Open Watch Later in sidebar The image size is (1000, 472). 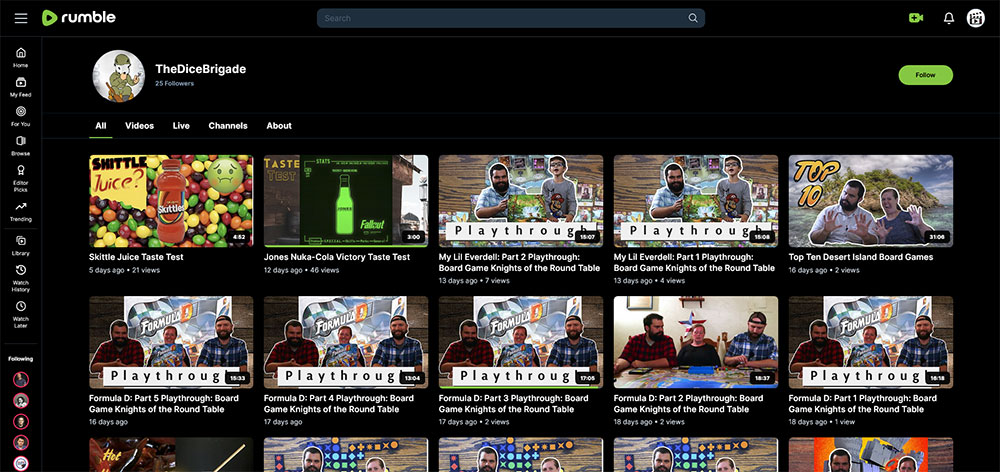[20, 314]
